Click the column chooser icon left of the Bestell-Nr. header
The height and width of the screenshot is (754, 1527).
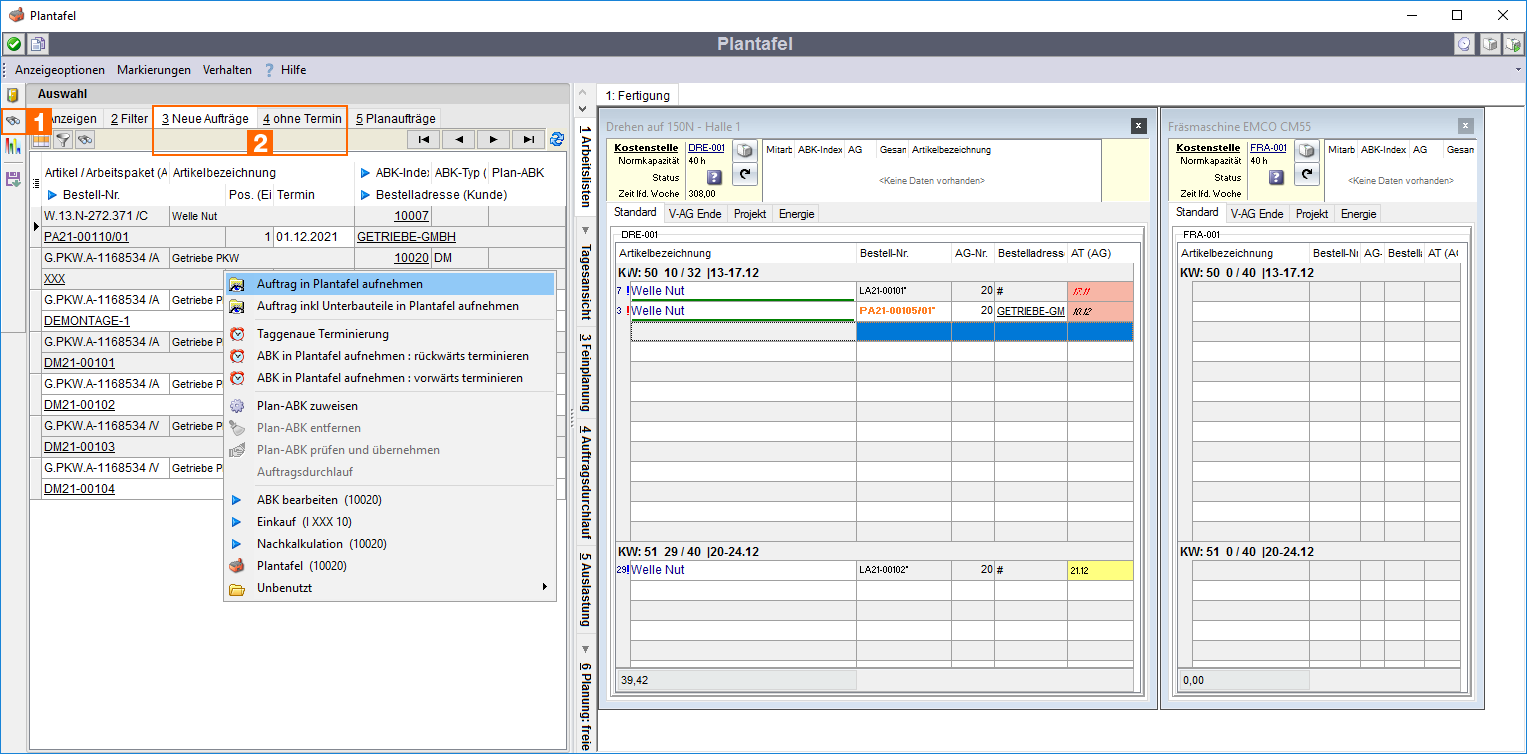[x=36, y=184]
